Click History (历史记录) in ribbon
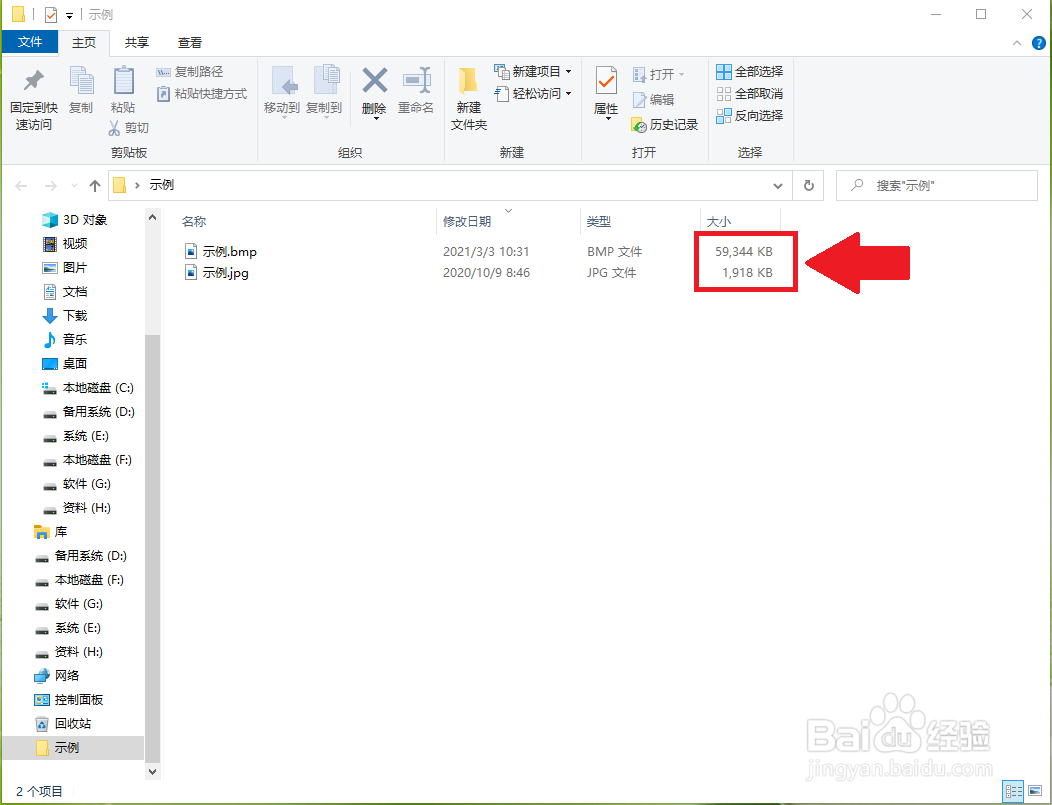 coord(665,125)
